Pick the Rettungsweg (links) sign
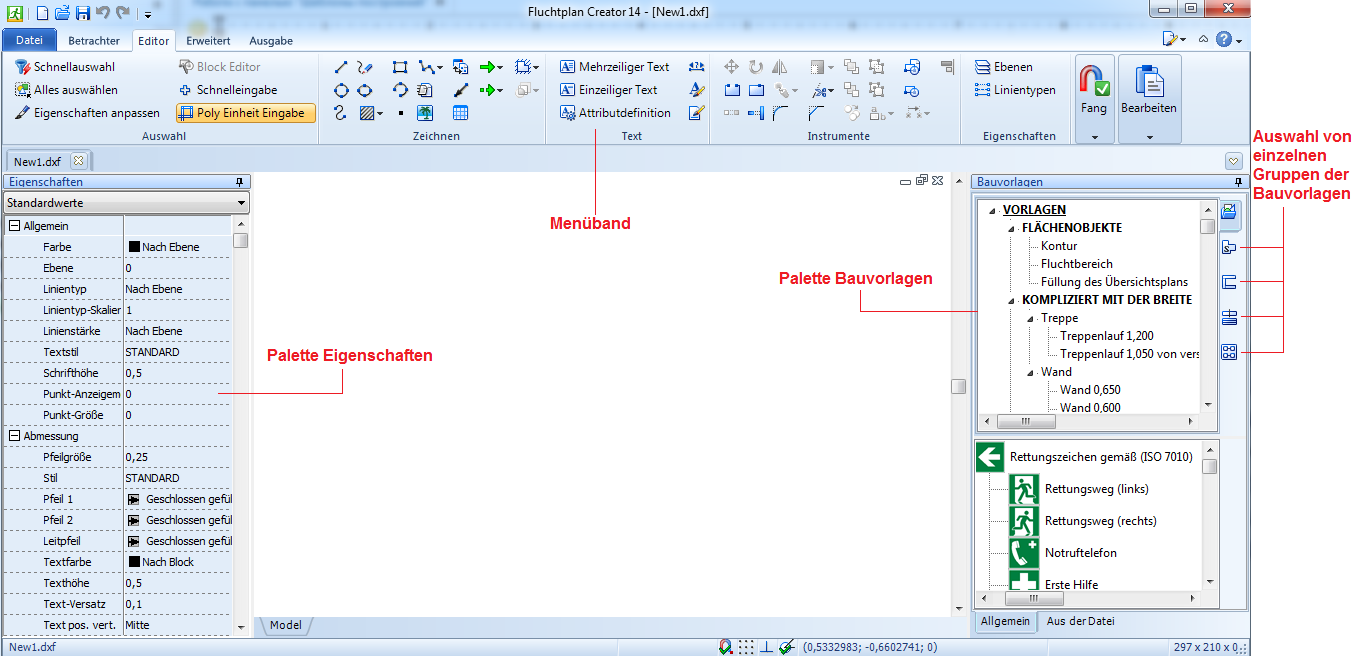 pos(1023,489)
